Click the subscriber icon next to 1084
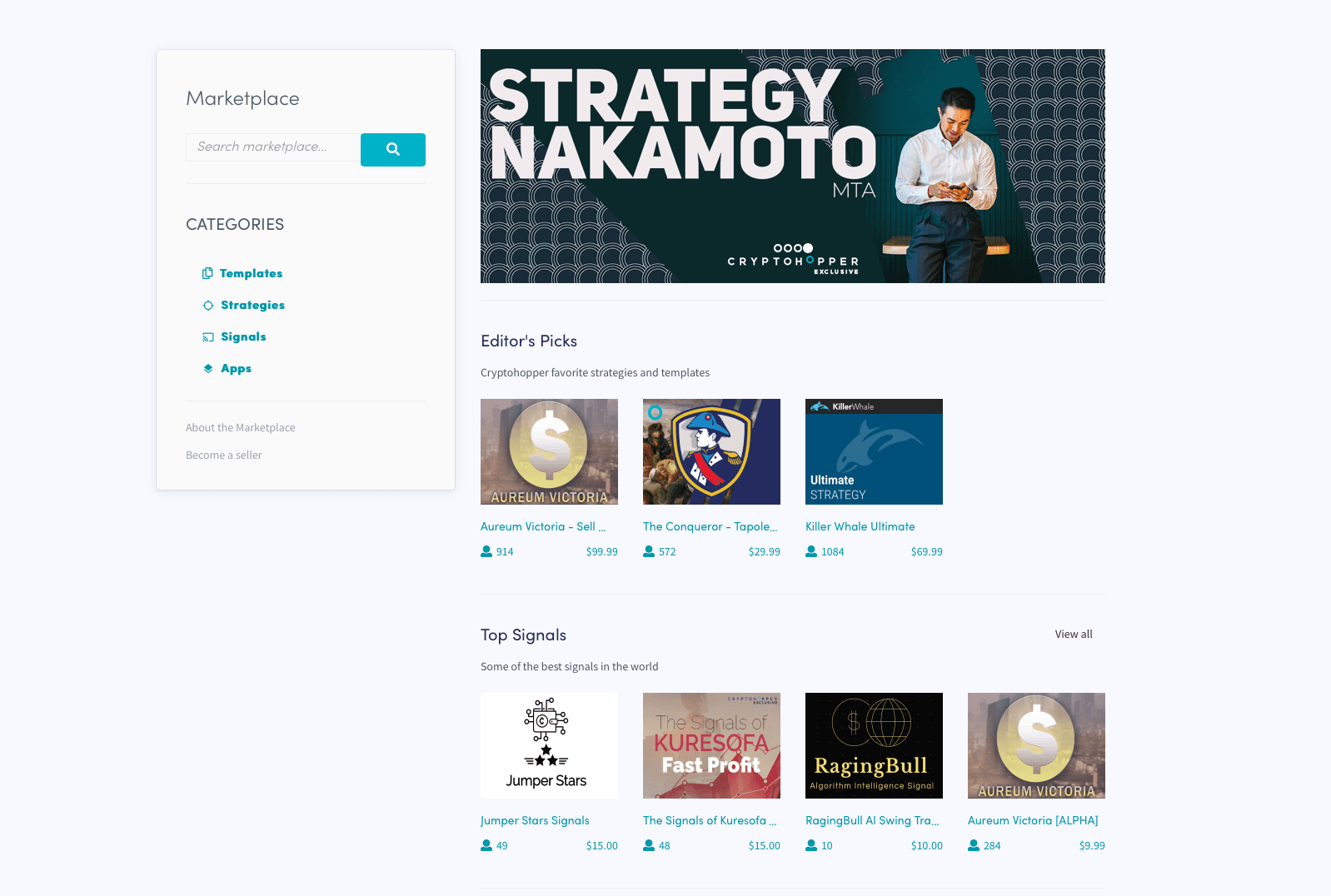 [811, 551]
